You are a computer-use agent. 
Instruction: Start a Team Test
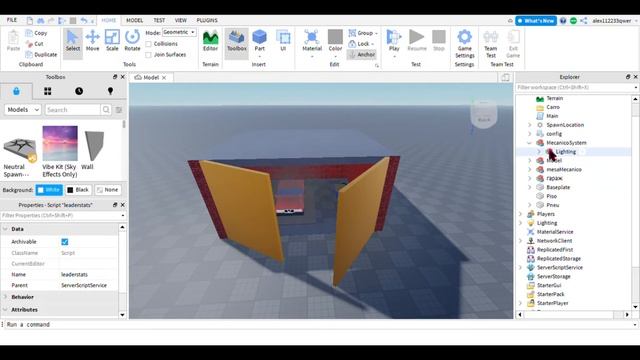[491, 44]
